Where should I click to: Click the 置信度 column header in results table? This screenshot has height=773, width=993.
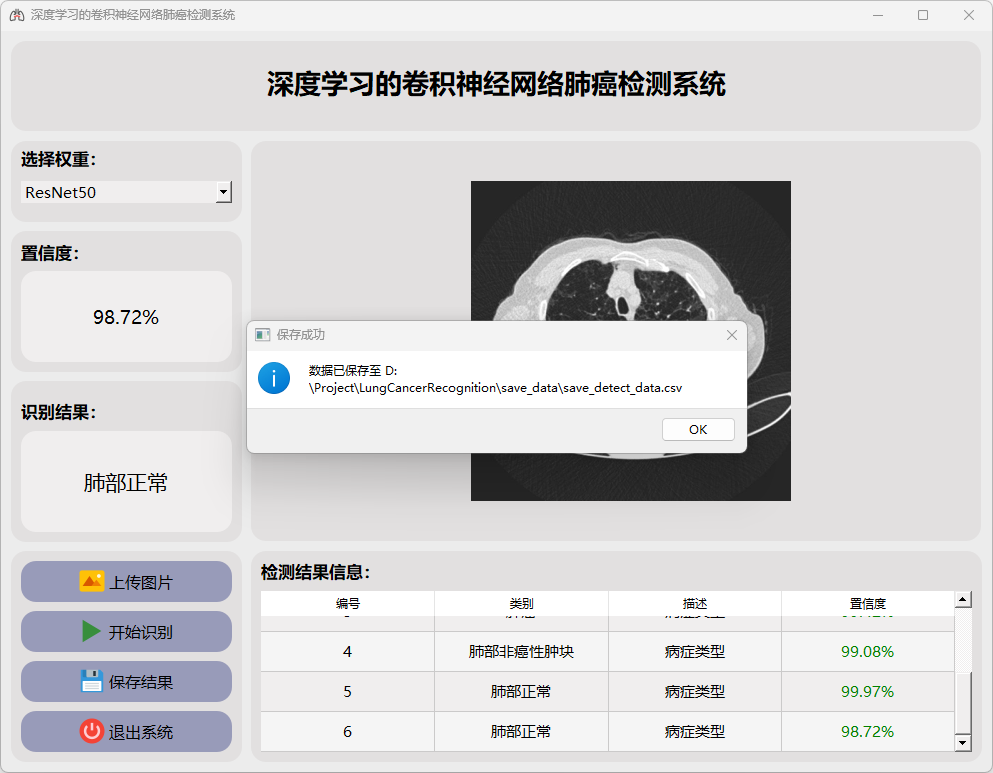click(x=867, y=604)
